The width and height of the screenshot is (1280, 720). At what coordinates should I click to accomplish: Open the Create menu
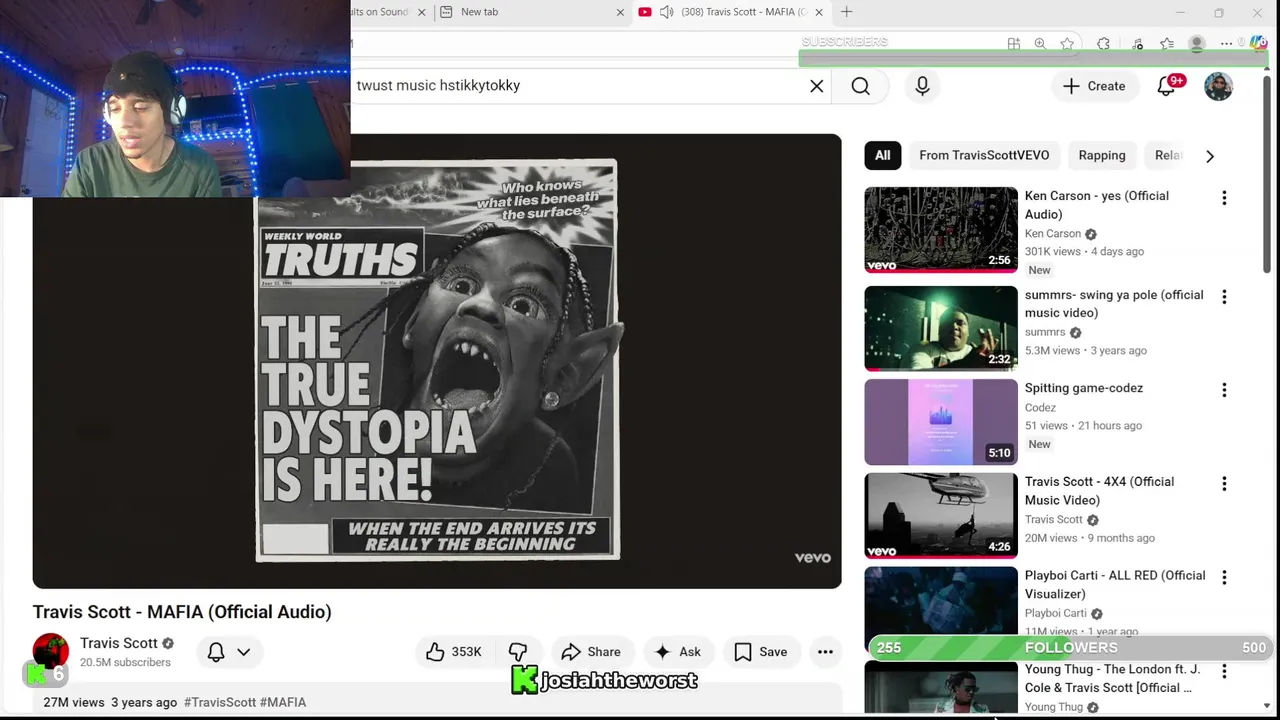coord(1094,86)
